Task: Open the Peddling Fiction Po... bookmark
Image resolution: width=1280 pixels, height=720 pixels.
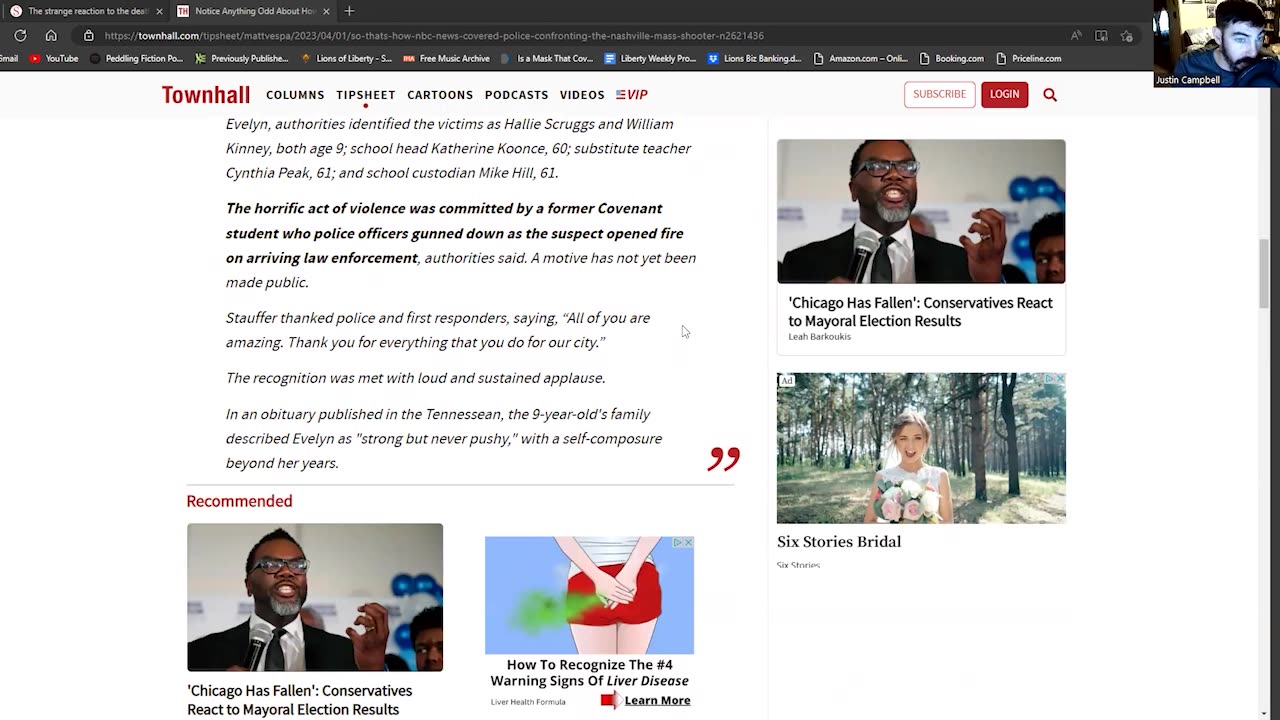Action: click(137, 58)
